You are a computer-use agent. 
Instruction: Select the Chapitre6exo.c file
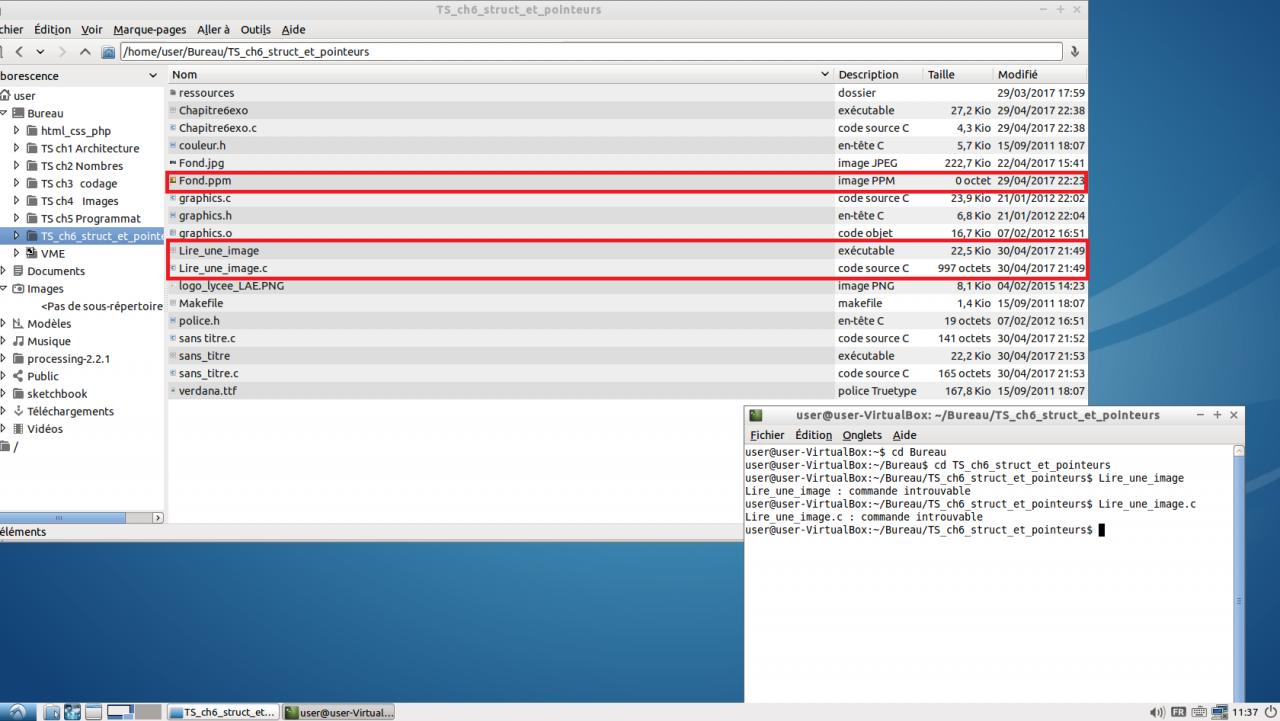[627, 128]
